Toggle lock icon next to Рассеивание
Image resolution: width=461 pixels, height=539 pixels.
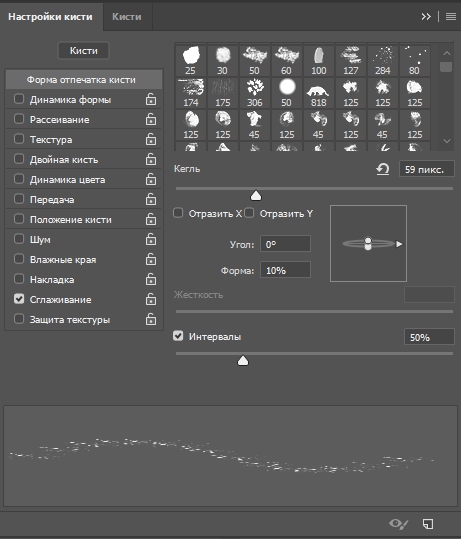pos(151,119)
